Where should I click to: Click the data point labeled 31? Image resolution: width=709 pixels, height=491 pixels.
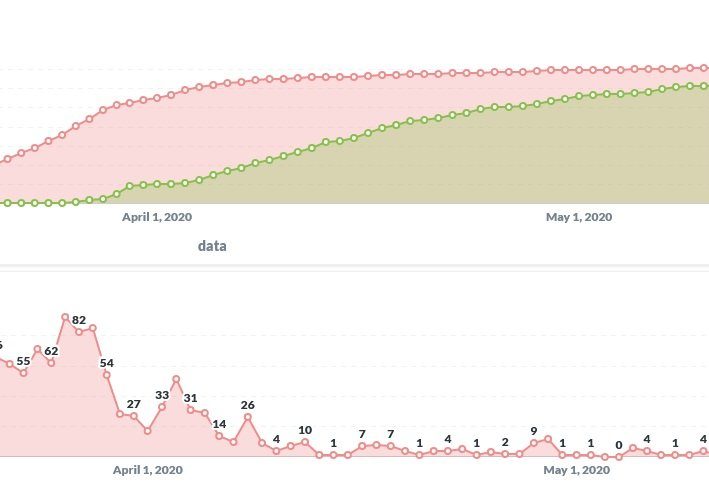(x=190, y=410)
